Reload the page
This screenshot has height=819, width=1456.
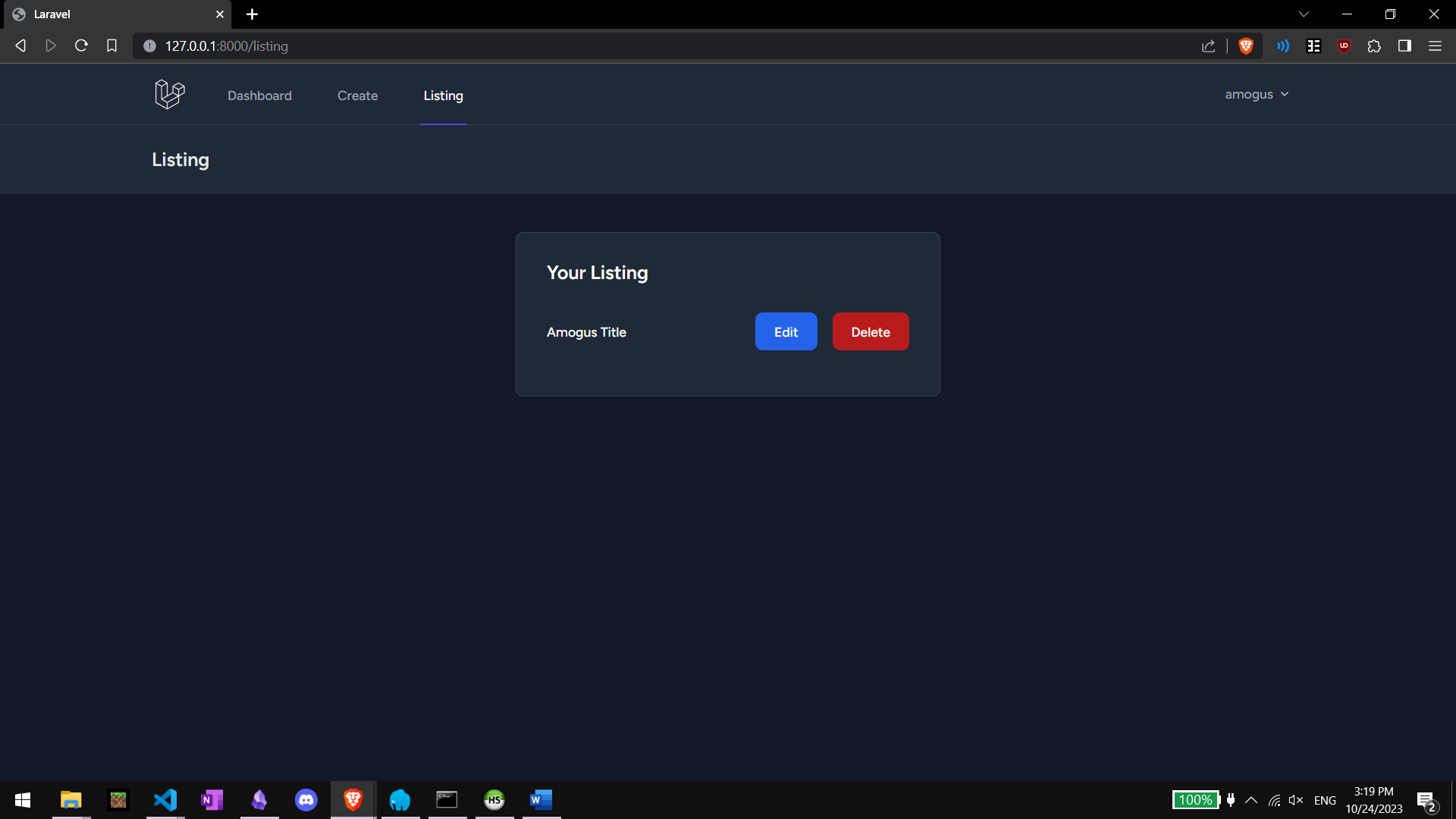tap(81, 46)
